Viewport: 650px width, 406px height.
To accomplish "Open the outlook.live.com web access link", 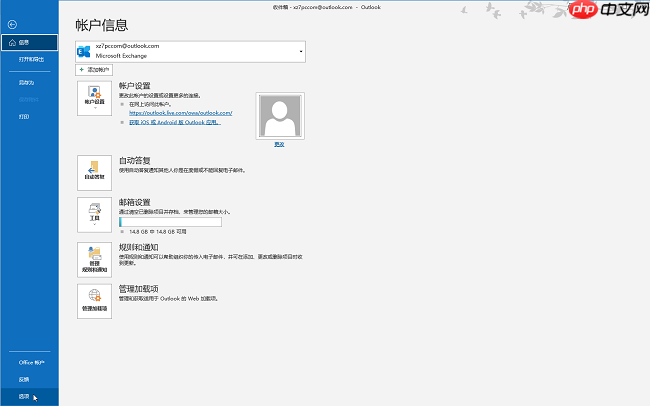I will click(181, 113).
